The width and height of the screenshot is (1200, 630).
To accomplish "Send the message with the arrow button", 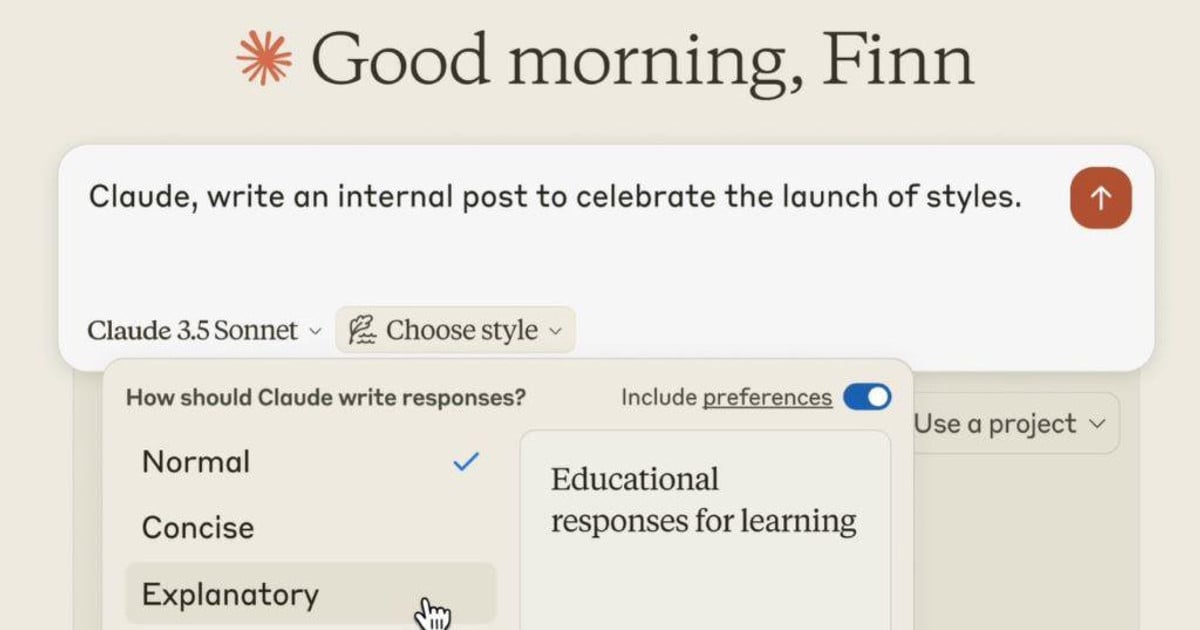I will [1101, 198].
